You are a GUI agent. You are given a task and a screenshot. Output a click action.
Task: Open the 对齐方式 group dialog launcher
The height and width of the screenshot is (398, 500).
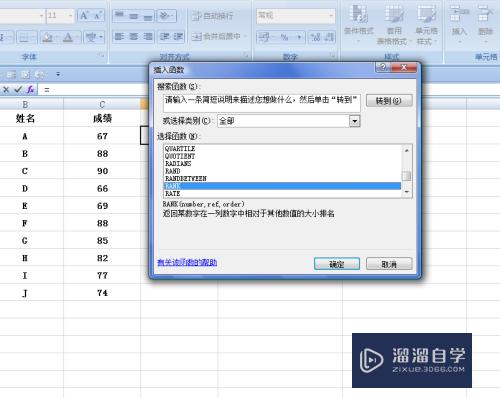tap(246, 55)
